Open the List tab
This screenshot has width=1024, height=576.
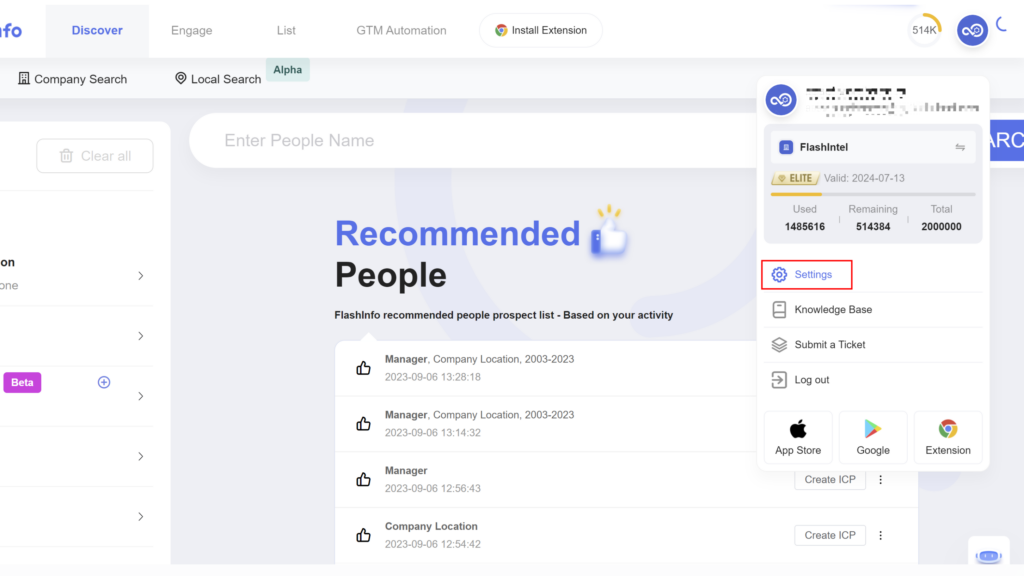tap(286, 30)
